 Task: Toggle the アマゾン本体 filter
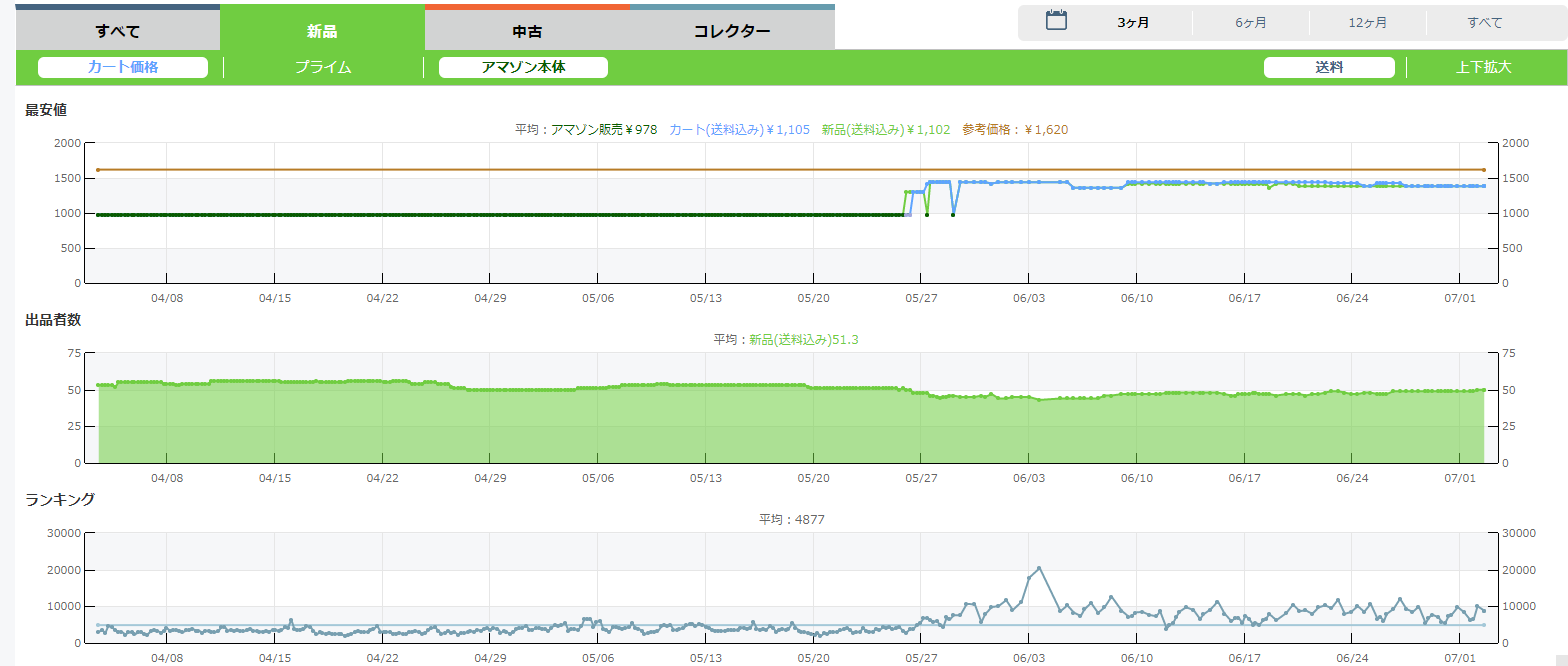tap(523, 67)
